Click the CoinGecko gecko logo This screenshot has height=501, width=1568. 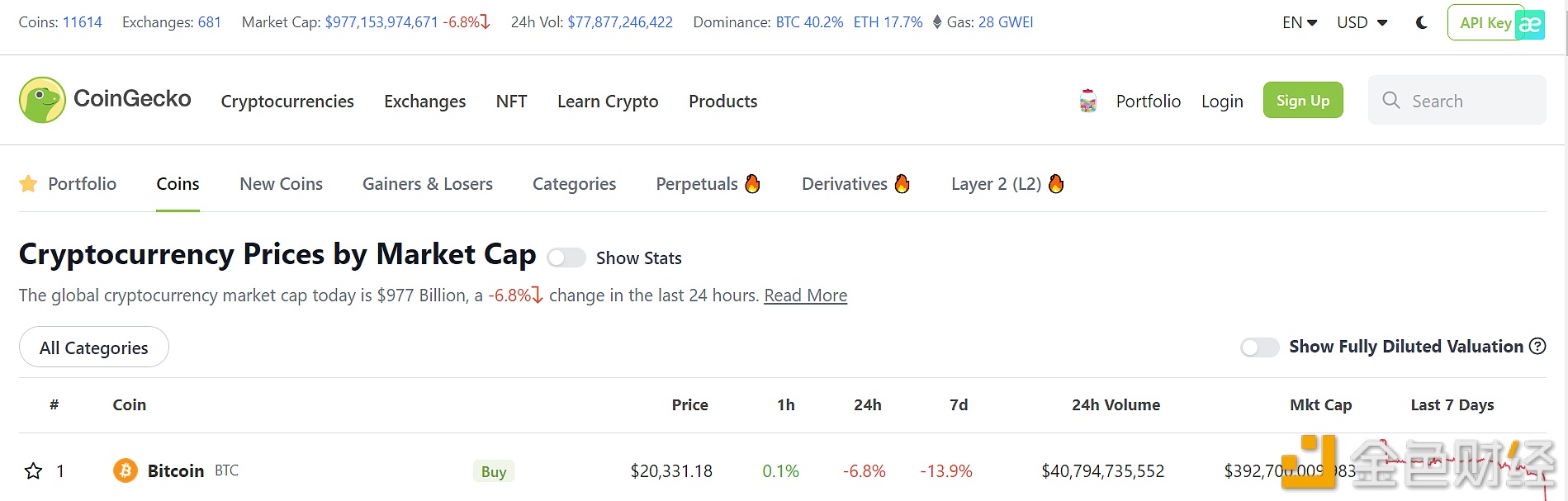(x=42, y=100)
